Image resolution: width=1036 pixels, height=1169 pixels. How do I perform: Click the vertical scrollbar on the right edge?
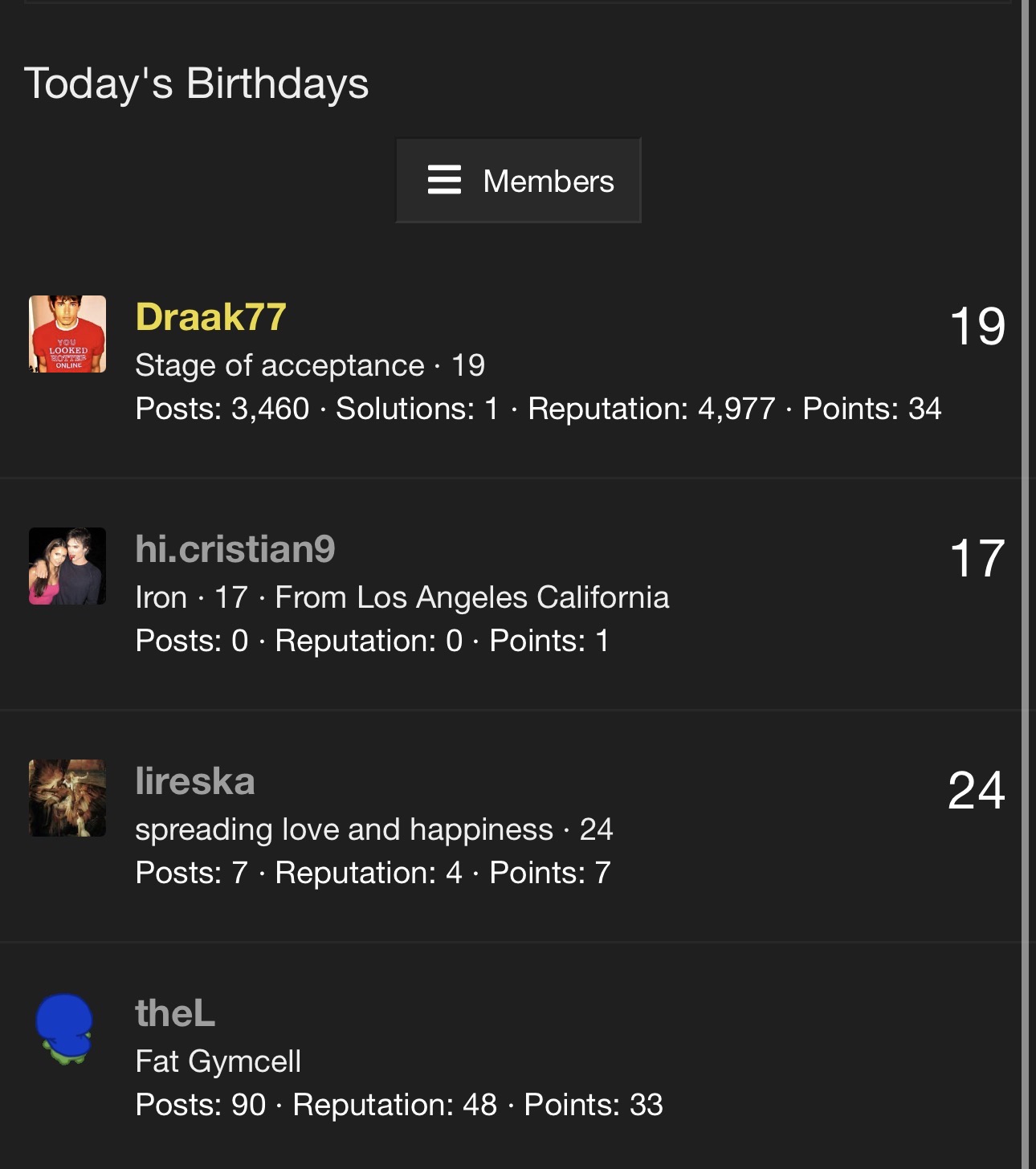click(1025, 584)
